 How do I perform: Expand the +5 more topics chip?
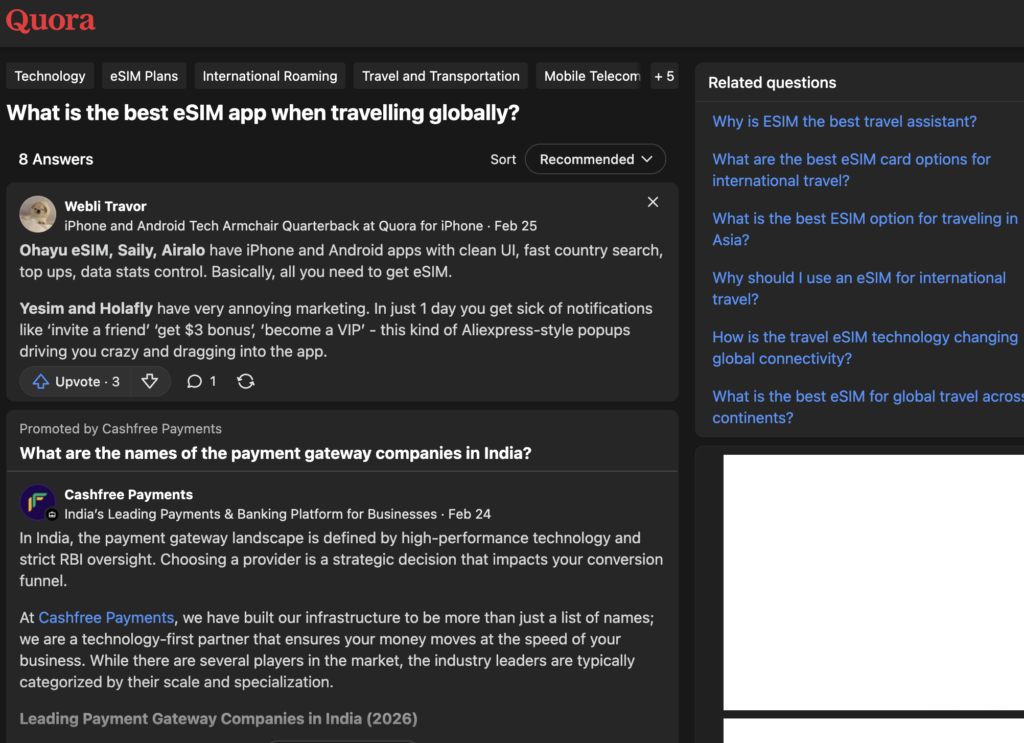pyautogui.click(x=664, y=76)
